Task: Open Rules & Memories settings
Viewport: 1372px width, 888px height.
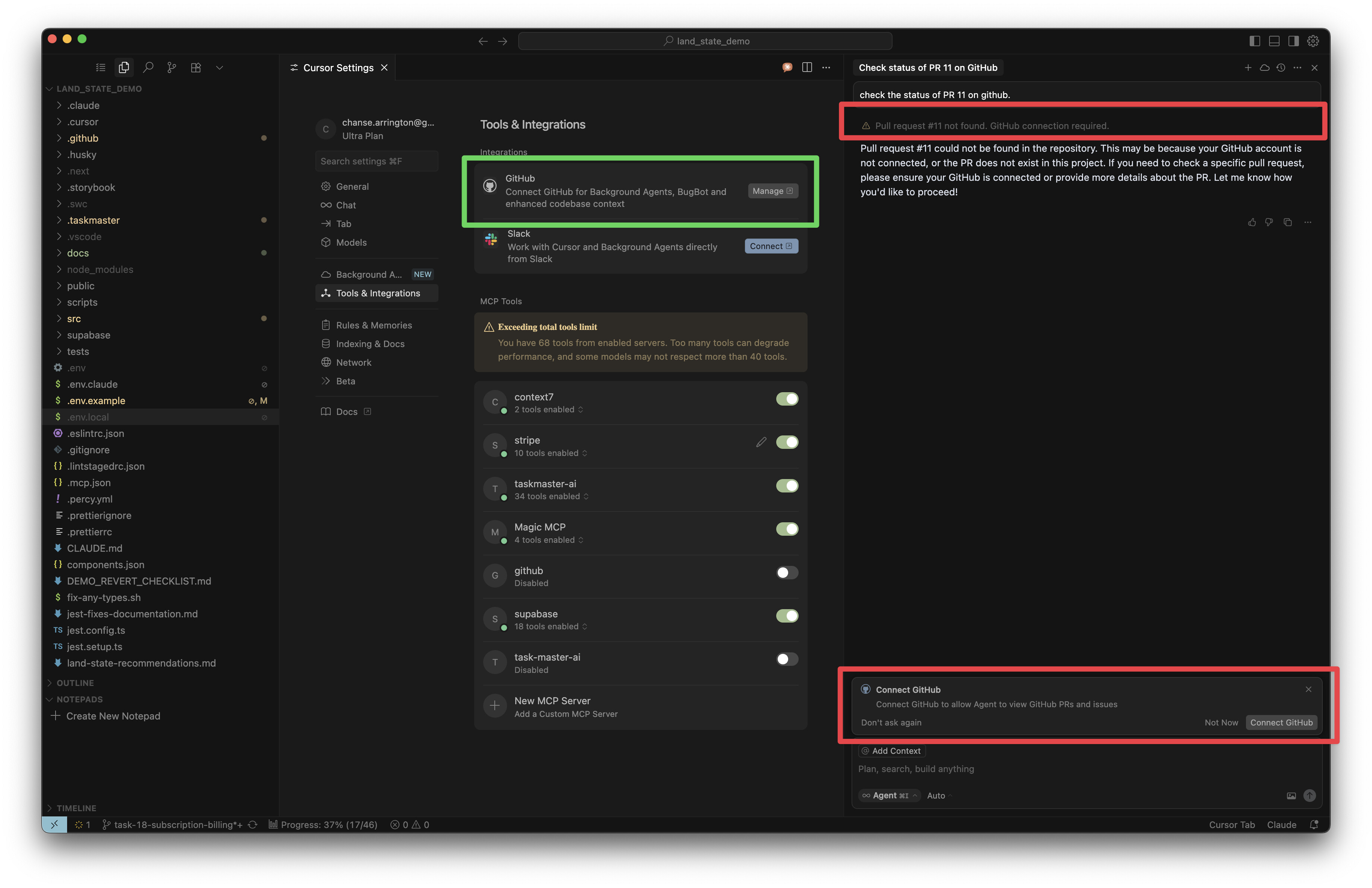Action: pyautogui.click(x=377, y=325)
